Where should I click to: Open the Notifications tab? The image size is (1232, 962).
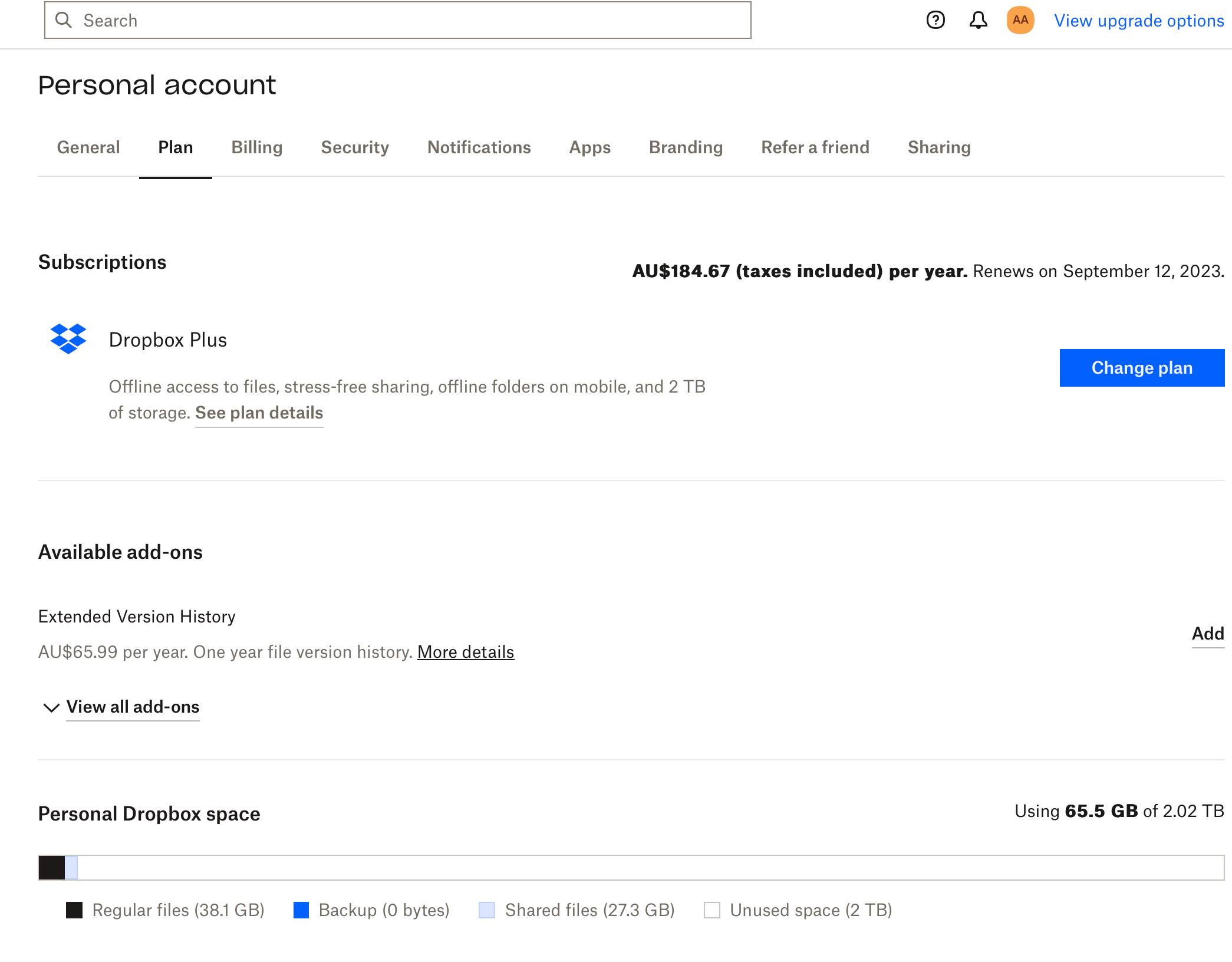(479, 147)
